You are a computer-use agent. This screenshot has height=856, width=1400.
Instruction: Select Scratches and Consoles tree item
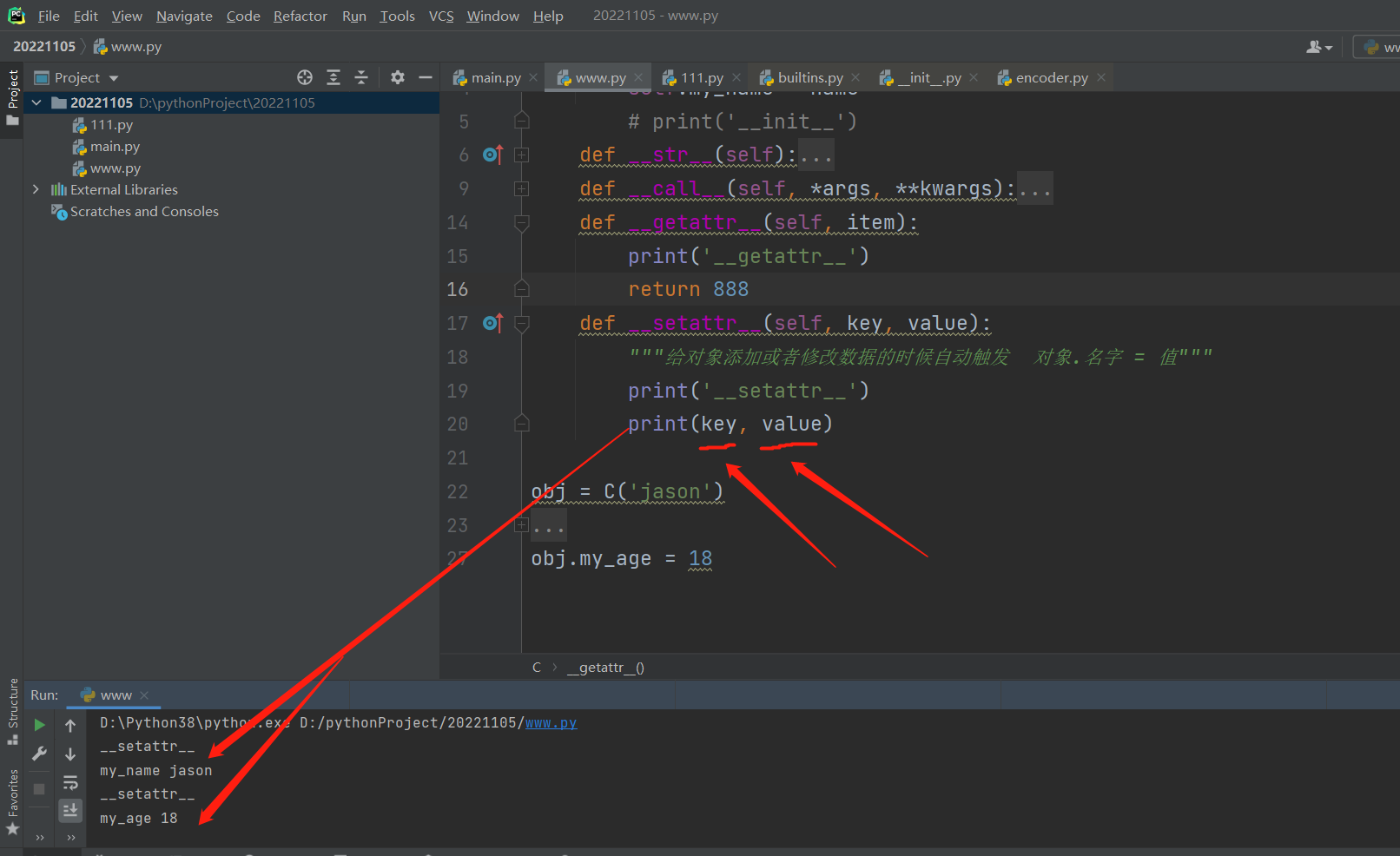point(135,212)
